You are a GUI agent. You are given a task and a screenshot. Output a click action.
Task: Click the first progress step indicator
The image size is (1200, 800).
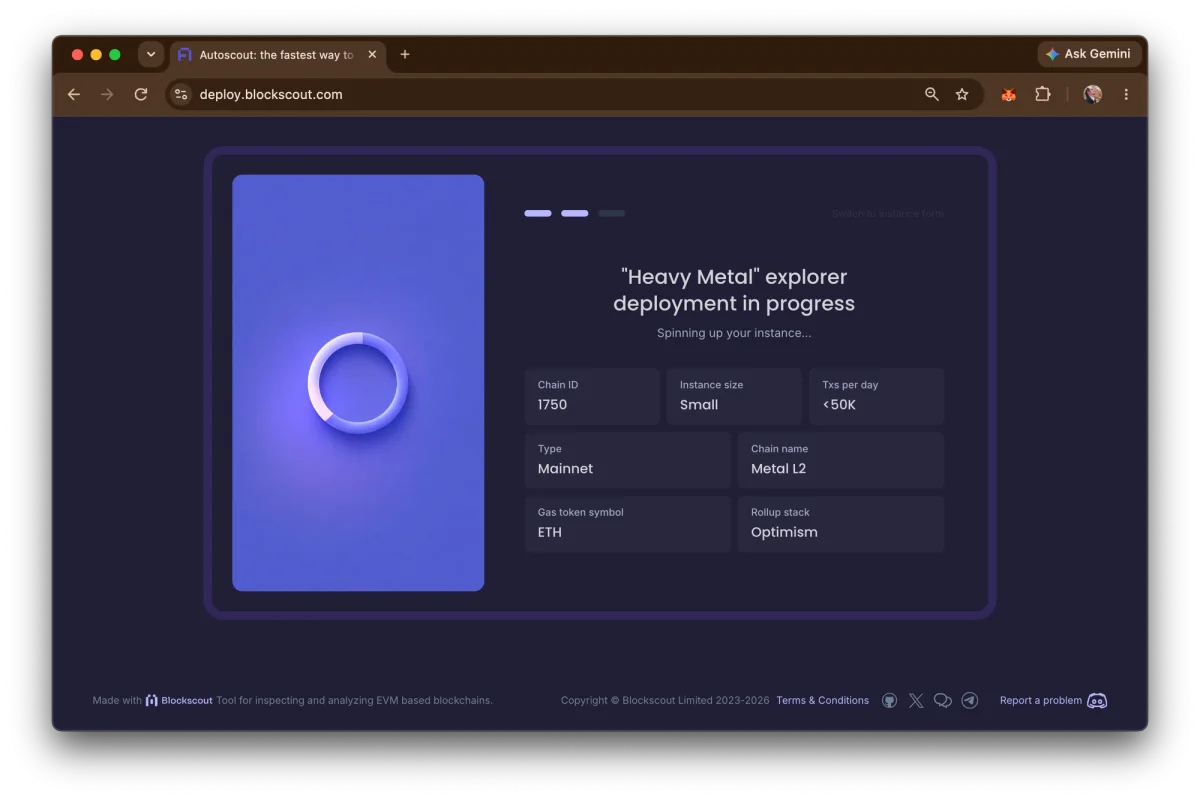click(538, 213)
